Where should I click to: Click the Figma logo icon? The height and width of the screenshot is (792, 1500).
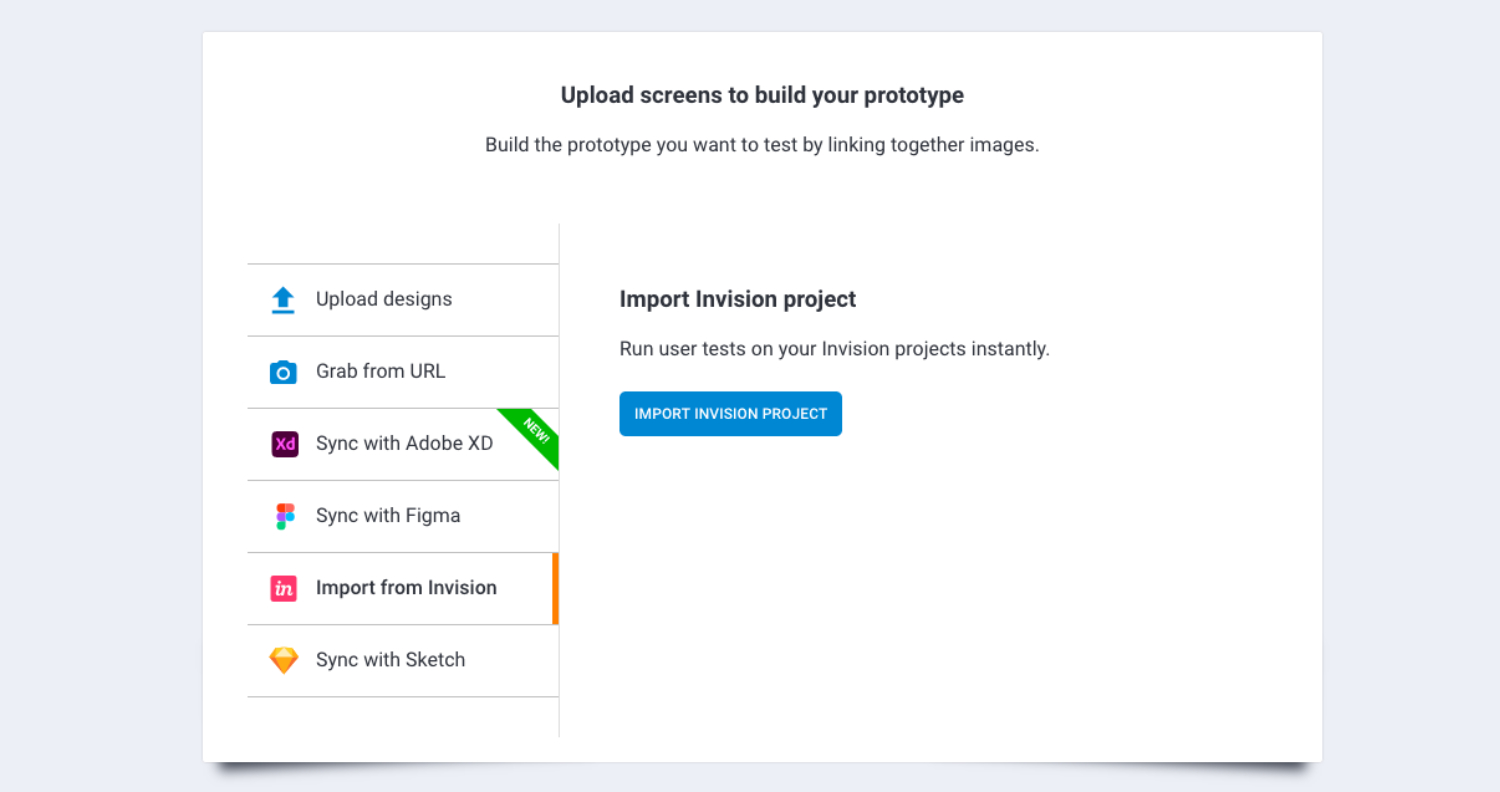click(286, 516)
